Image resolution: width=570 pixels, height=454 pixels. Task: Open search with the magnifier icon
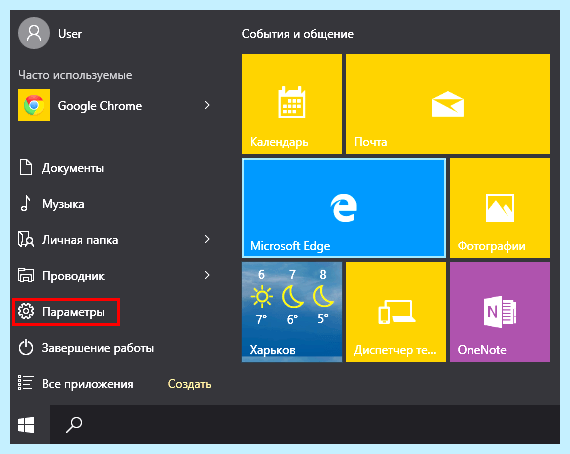[x=74, y=425]
